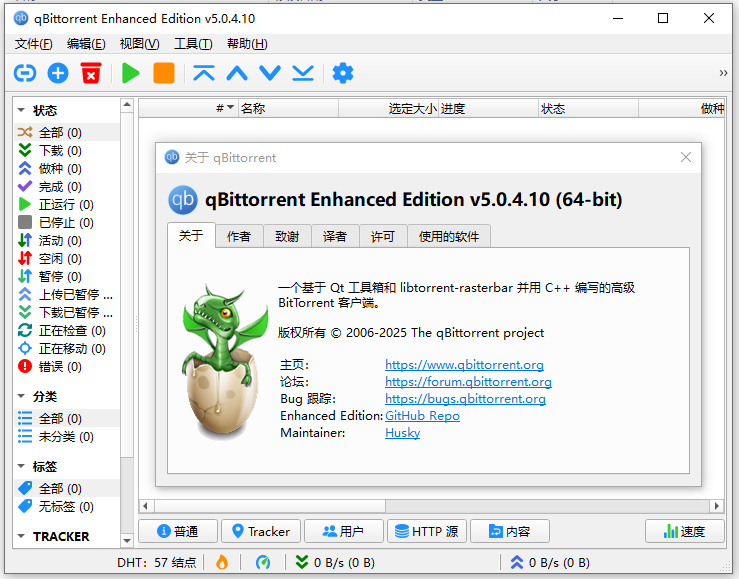739x579 pixels.
Task: Click the add torrent file plus icon
Action: tap(58, 73)
